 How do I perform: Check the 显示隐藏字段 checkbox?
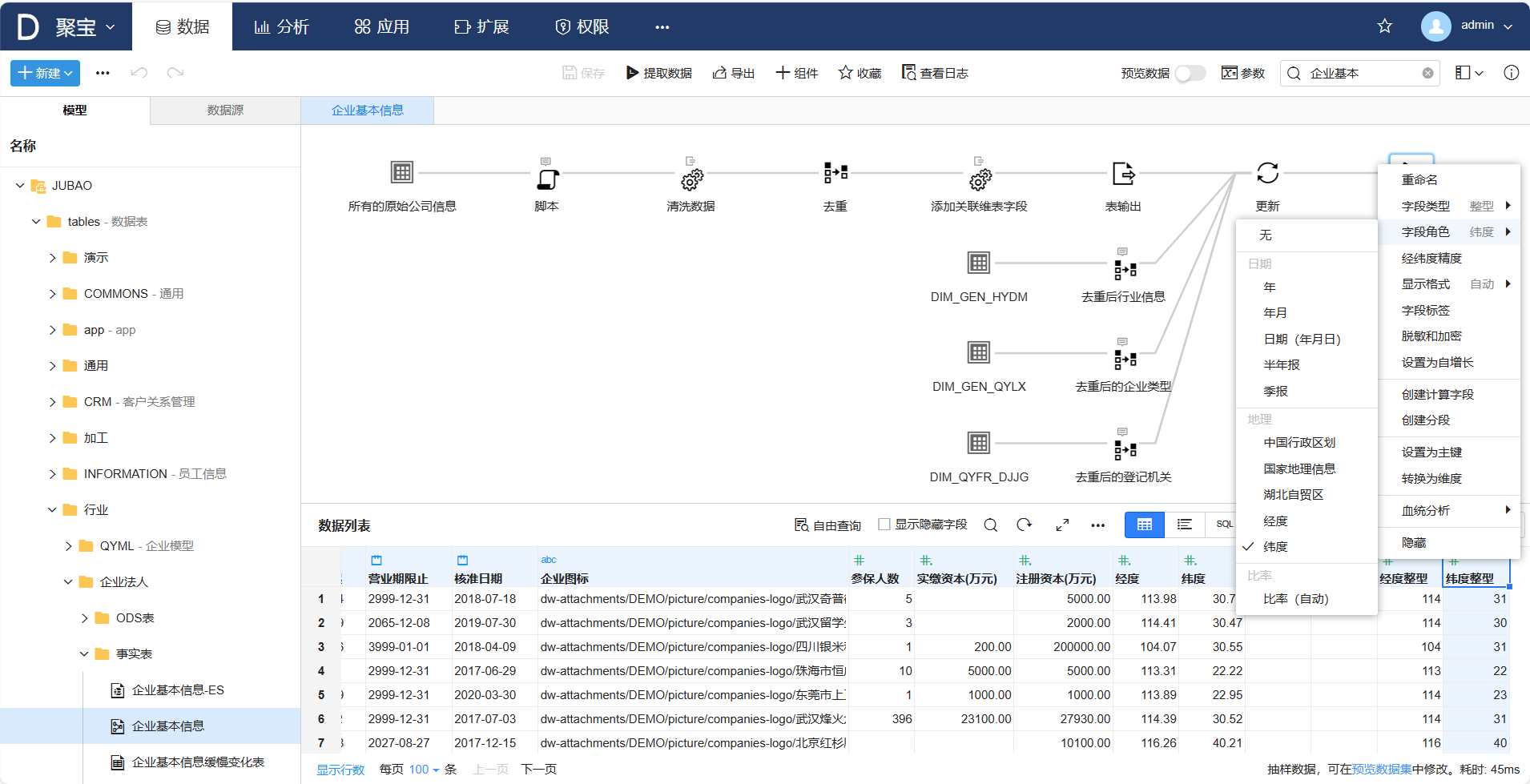pyautogui.click(x=884, y=525)
